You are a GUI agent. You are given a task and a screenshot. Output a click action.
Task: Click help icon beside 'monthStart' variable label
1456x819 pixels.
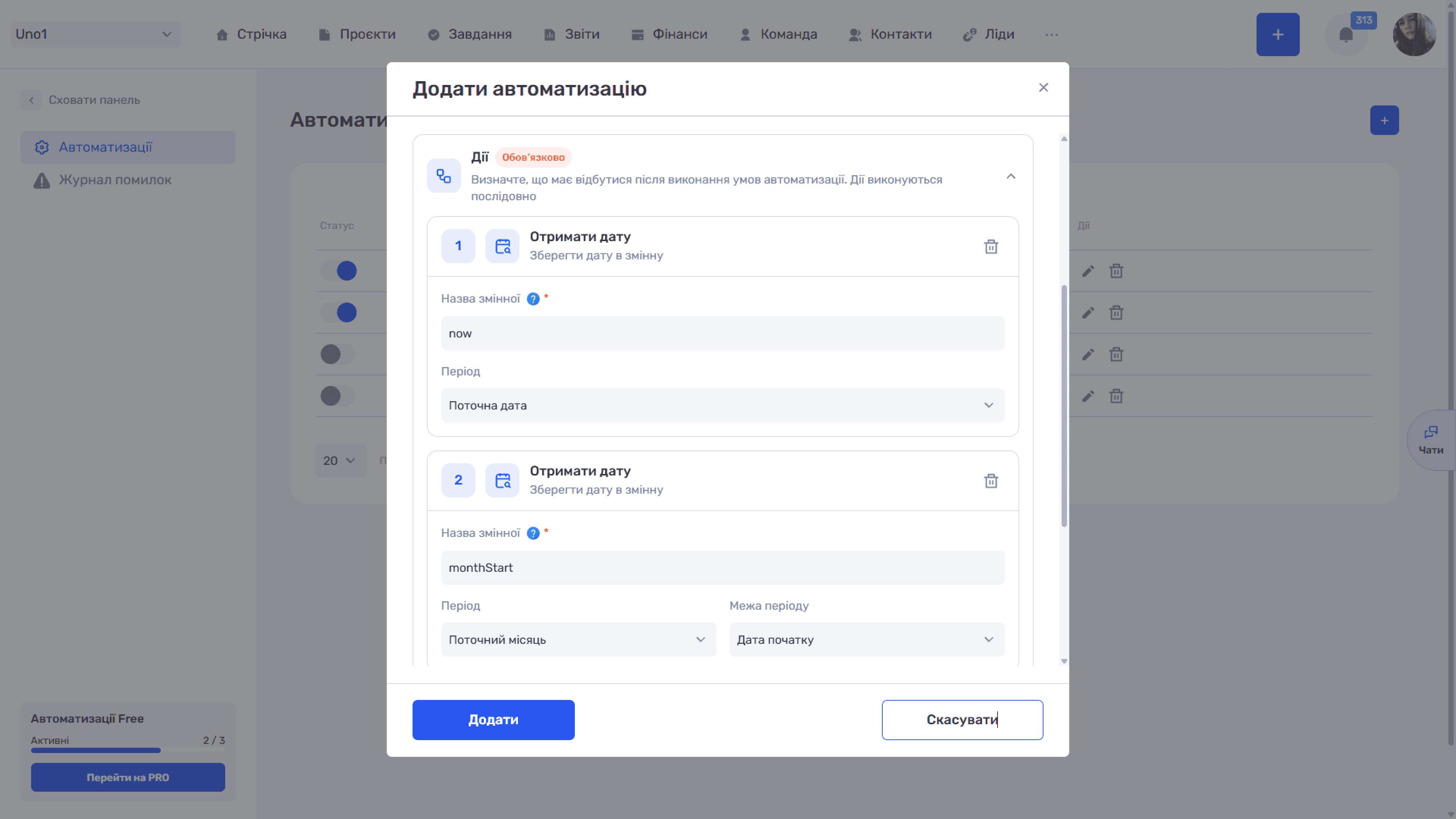[533, 533]
